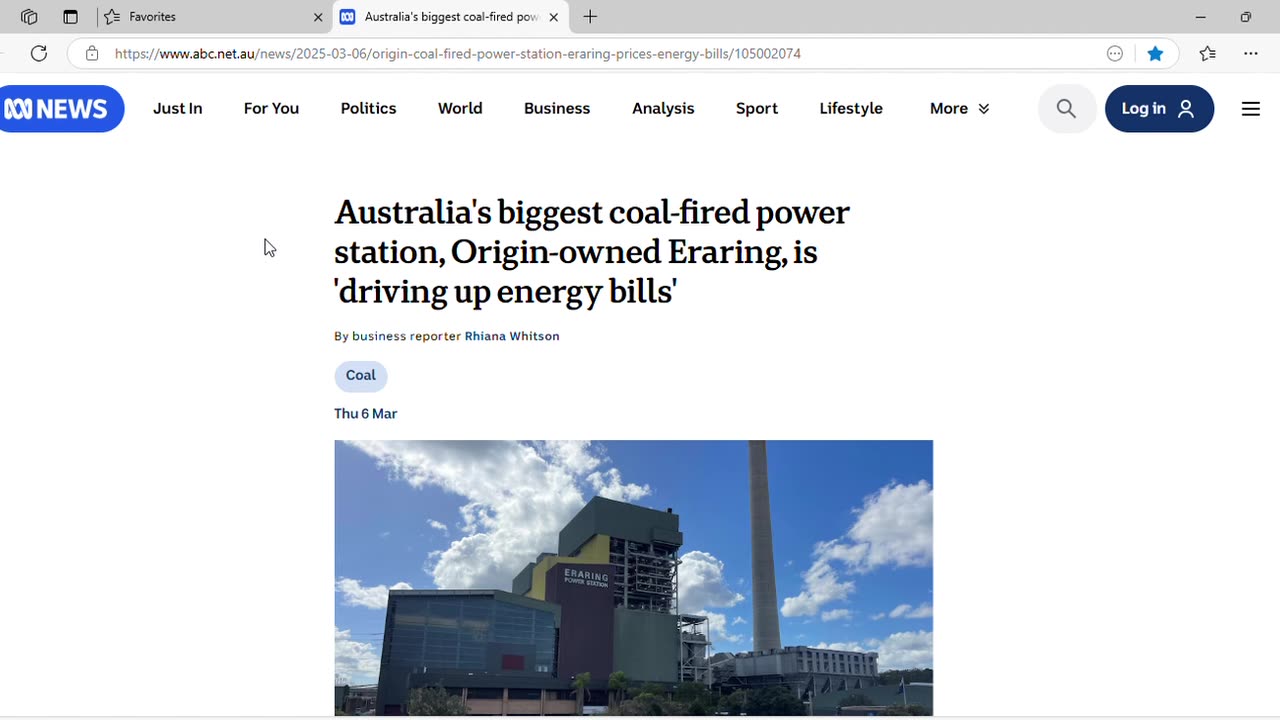Viewport: 1280px width, 720px height.
Task: Open the Just In section
Action: tap(177, 109)
